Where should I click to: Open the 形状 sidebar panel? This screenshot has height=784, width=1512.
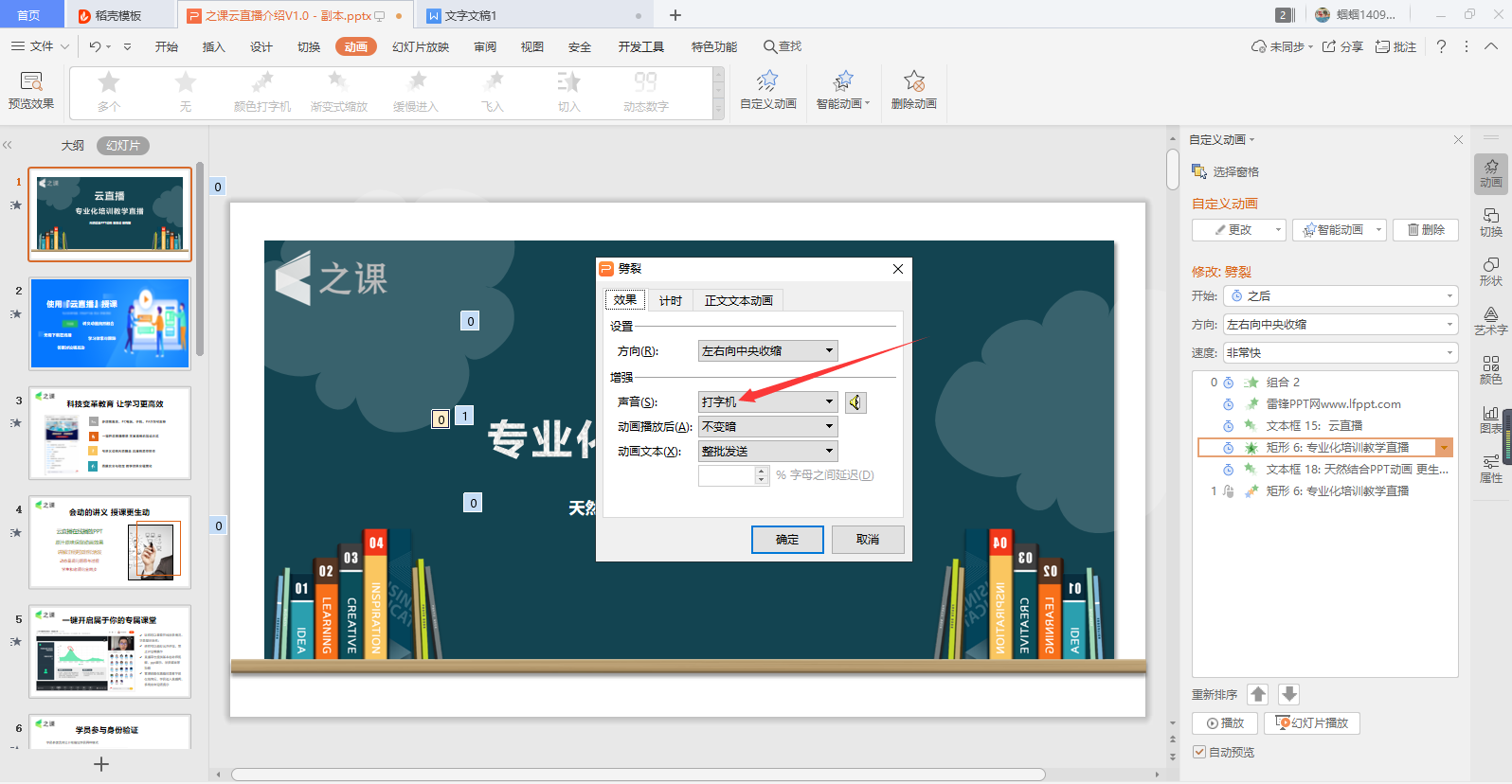click(x=1491, y=272)
